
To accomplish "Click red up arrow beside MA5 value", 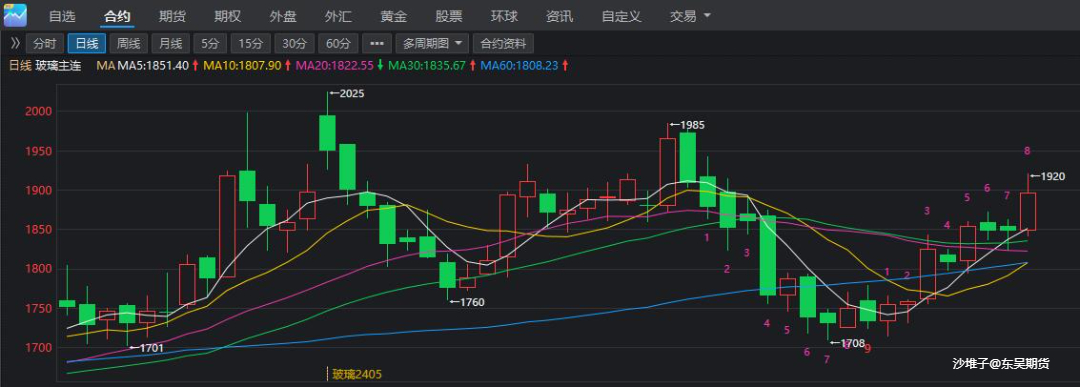I will click(x=196, y=66).
